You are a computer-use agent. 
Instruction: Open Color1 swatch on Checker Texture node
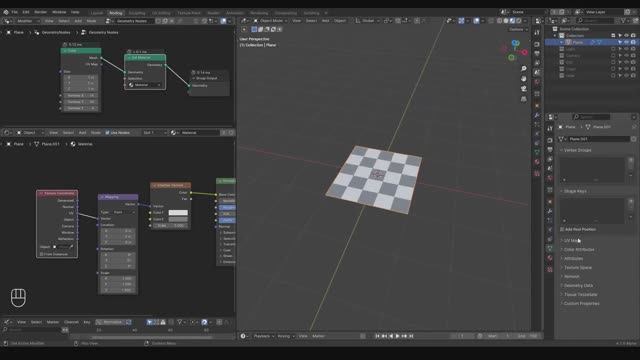[178, 213]
